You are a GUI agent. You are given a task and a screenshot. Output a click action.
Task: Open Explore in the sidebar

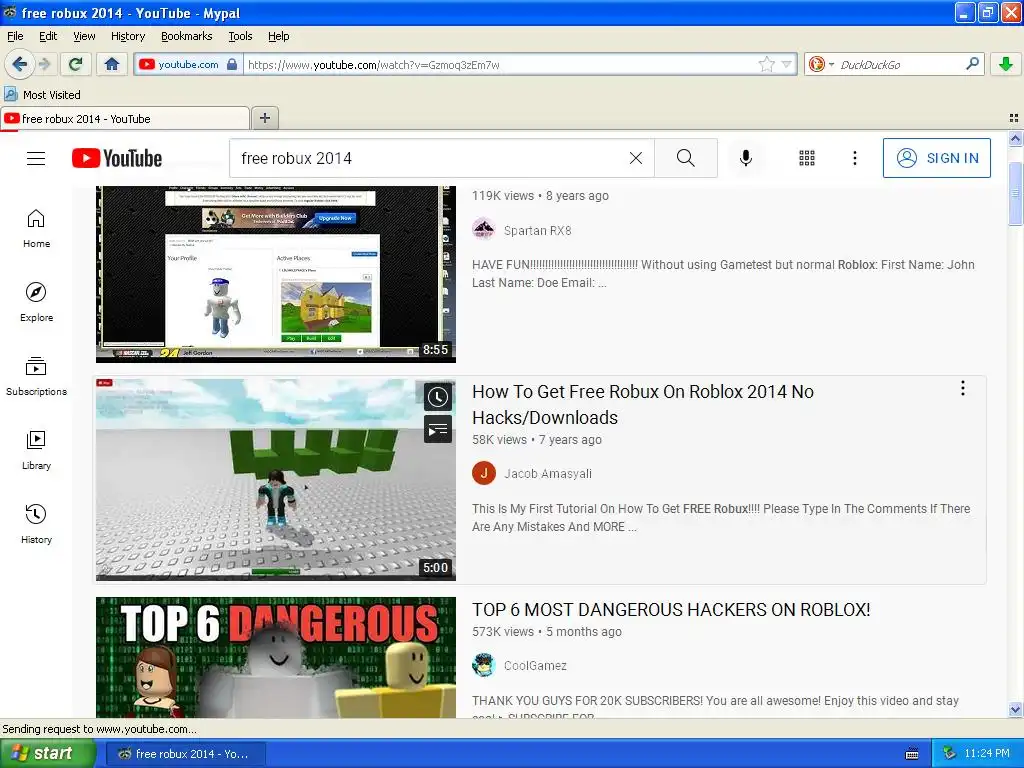pyautogui.click(x=36, y=302)
